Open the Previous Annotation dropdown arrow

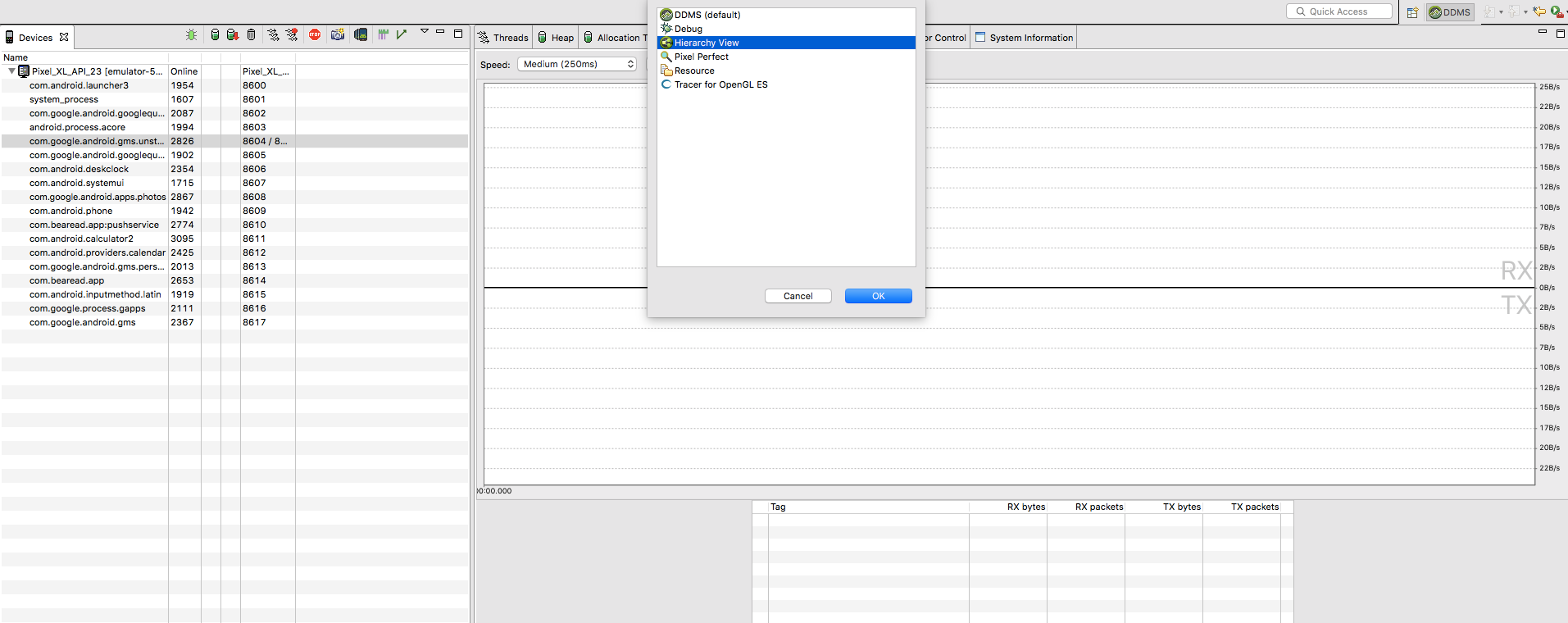pos(1525,12)
